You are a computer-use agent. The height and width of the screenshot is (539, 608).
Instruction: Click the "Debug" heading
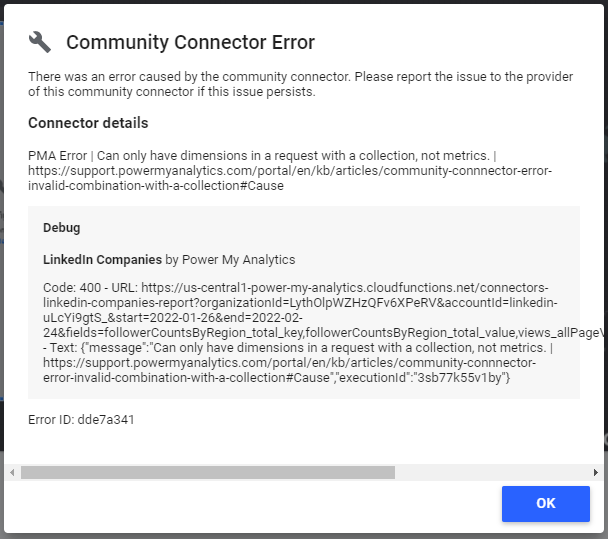(62, 228)
